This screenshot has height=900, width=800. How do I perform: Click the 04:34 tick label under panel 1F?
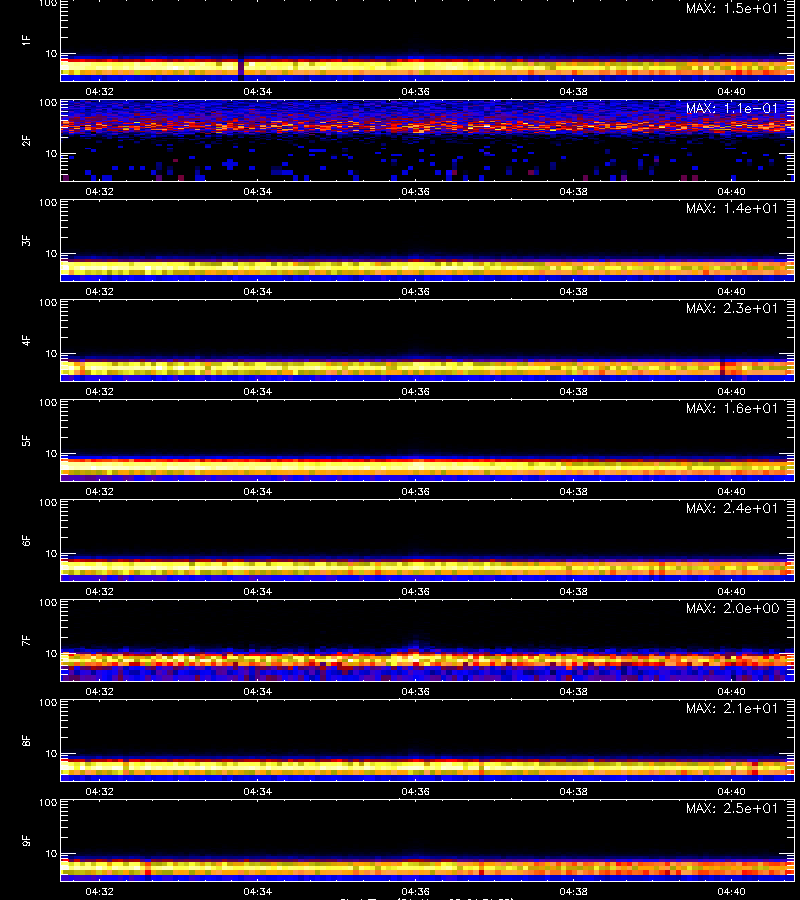(x=258, y=91)
